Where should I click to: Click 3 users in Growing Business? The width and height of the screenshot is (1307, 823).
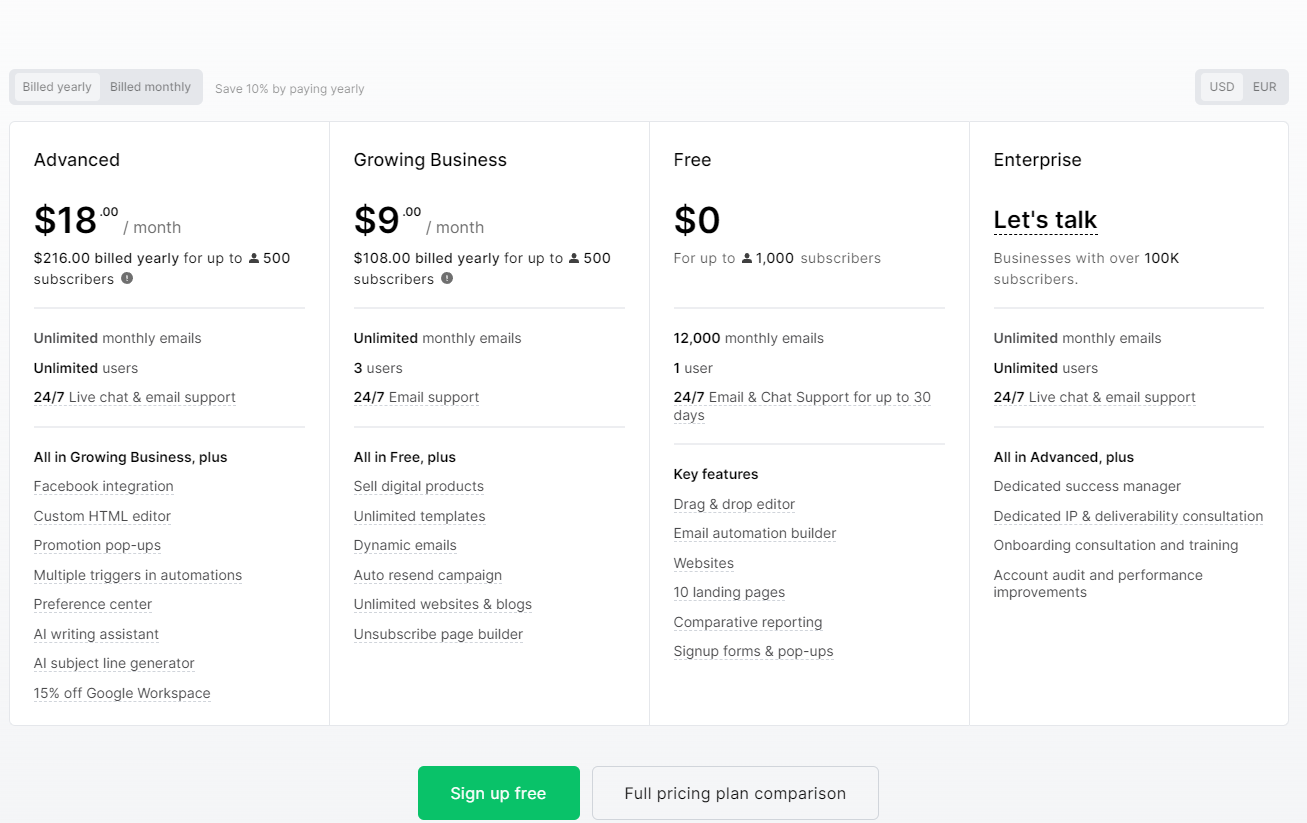[x=378, y=368]
